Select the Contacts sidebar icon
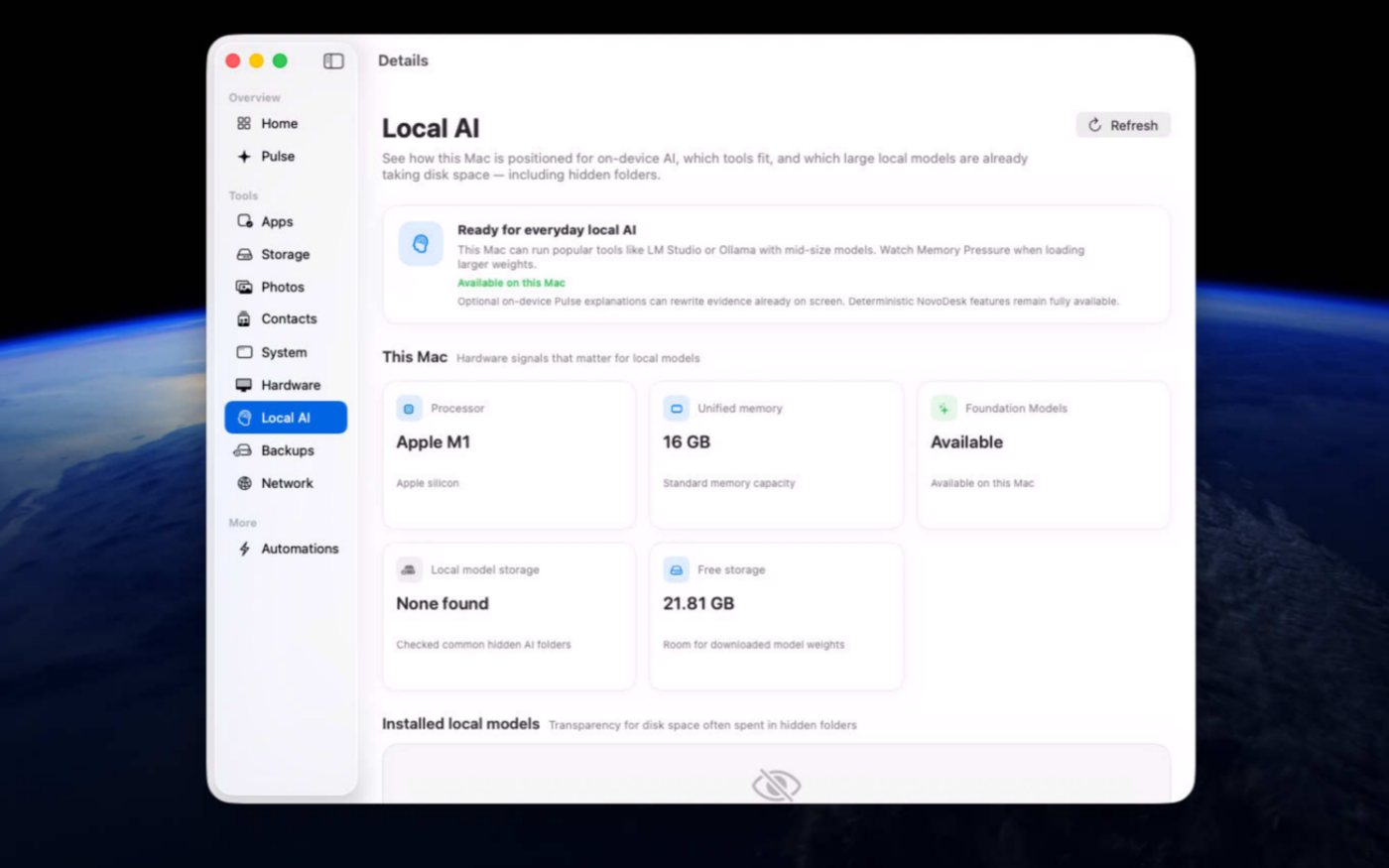The image size is (1389, 868). (244, 319)
